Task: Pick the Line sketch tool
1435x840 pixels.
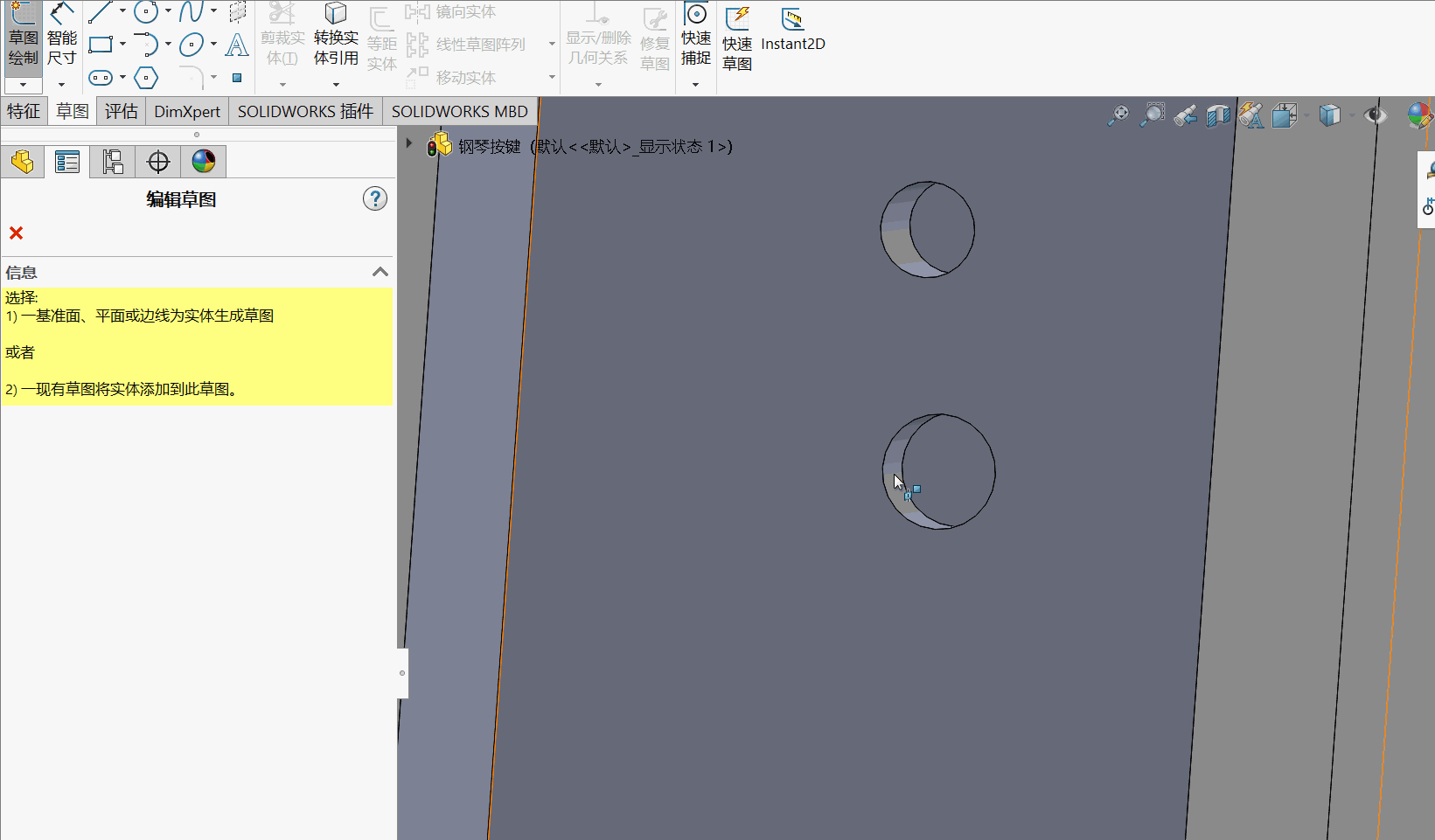Action: (100, 11)
